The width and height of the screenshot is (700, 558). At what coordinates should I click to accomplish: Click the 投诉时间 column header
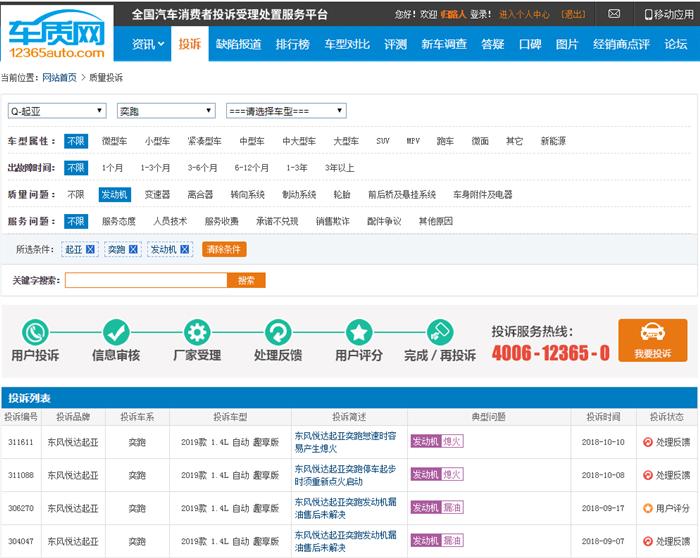tap(603, 417)
